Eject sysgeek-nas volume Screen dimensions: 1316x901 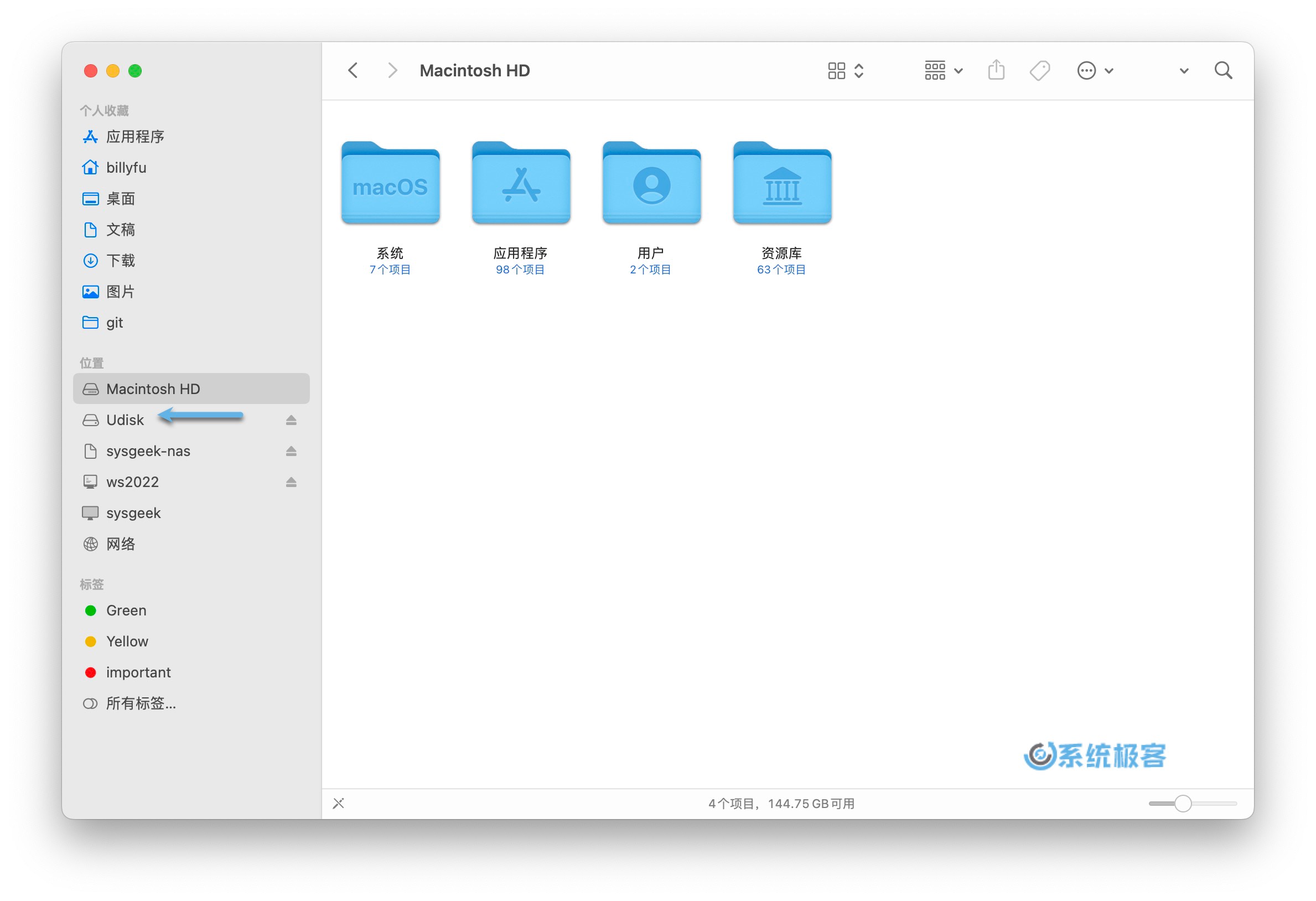coord(291,451)
